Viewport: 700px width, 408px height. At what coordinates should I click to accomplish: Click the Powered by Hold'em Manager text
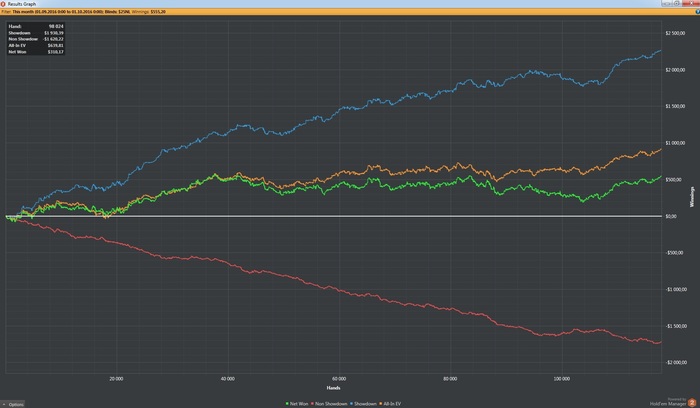click(668, 402)
